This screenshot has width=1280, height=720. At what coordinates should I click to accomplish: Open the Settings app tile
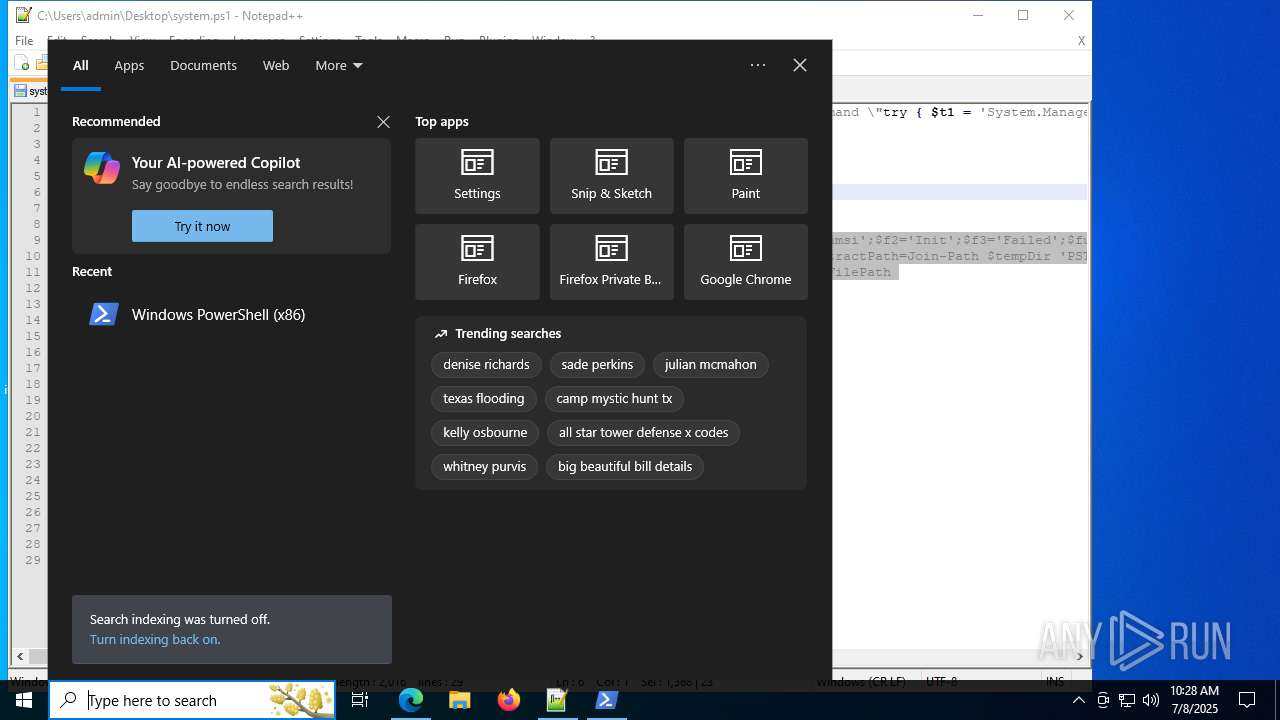click(x=477, y=176)
